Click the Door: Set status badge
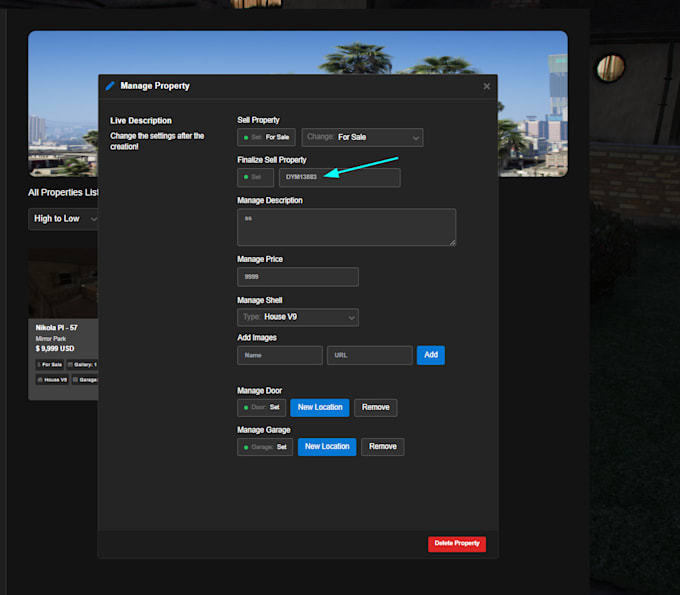Viewport: 680px width, 595px height. coord(262,408)
